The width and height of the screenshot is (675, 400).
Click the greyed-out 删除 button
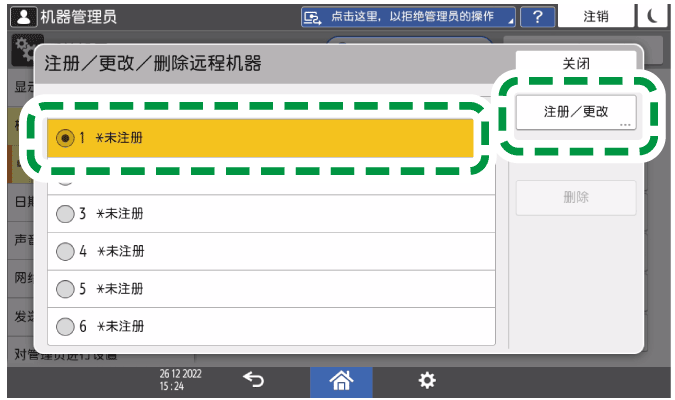[576, 198]
